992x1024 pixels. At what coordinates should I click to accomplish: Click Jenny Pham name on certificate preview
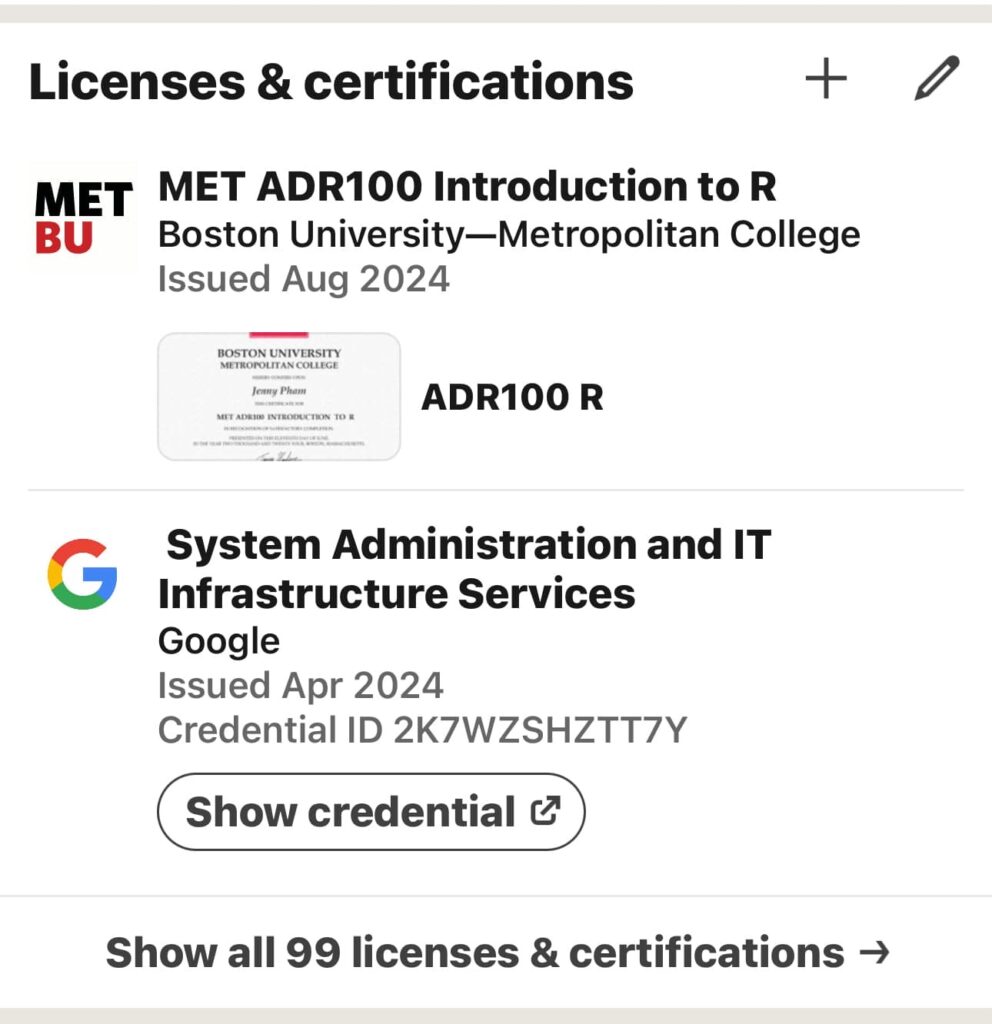[279, 391]
